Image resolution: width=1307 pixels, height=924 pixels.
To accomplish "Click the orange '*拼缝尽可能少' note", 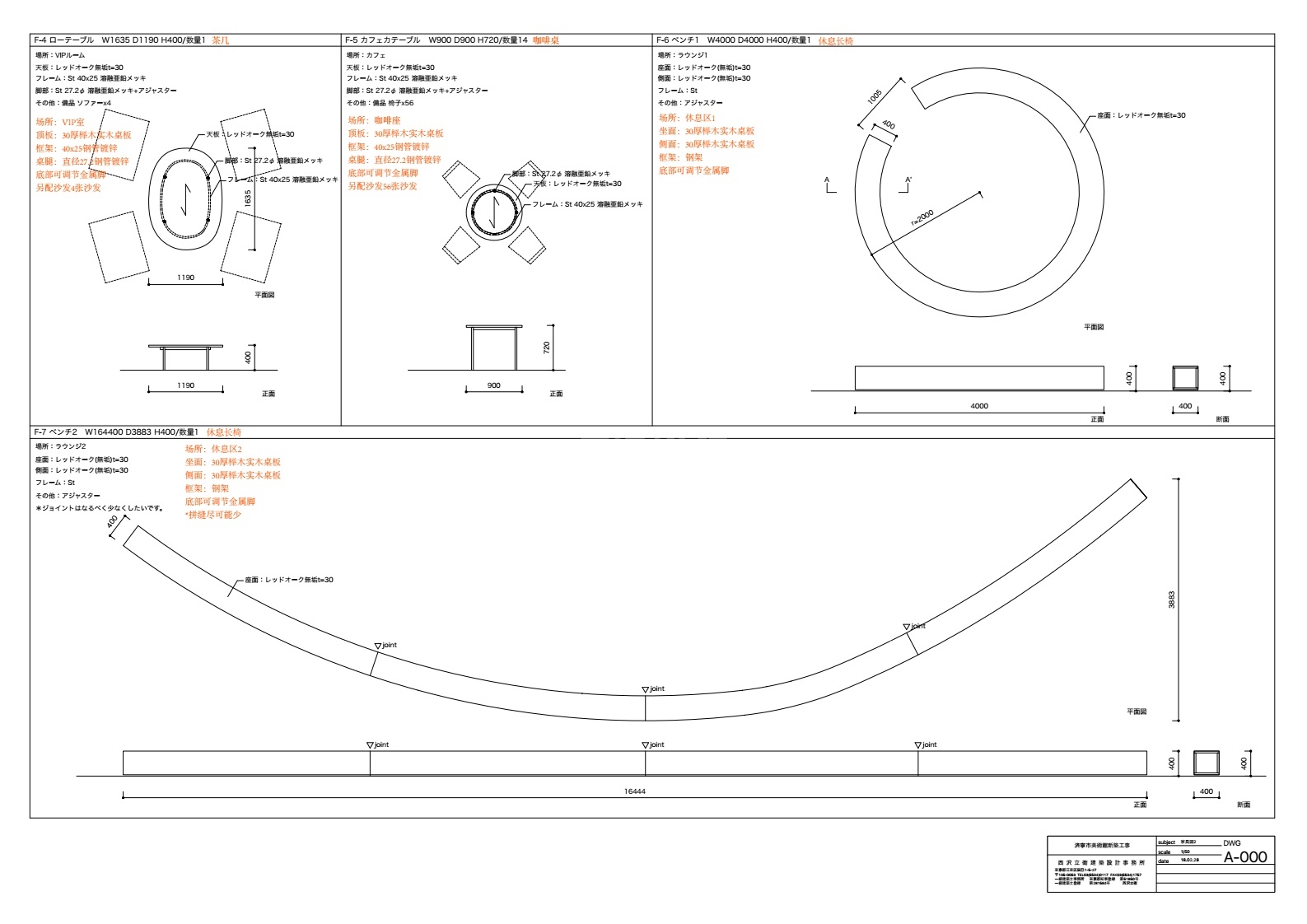I will point(213,515).
